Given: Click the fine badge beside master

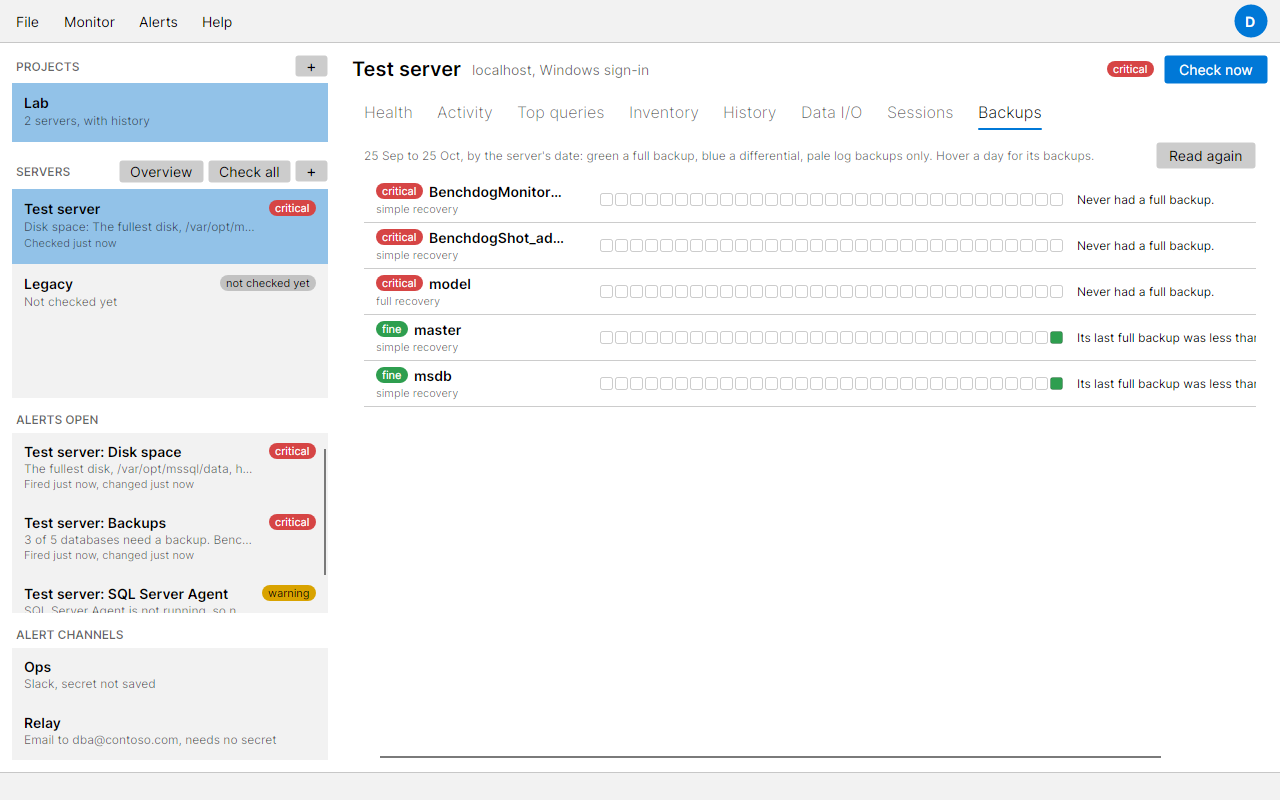Looking at the screenshot, I should click(392, 329).
